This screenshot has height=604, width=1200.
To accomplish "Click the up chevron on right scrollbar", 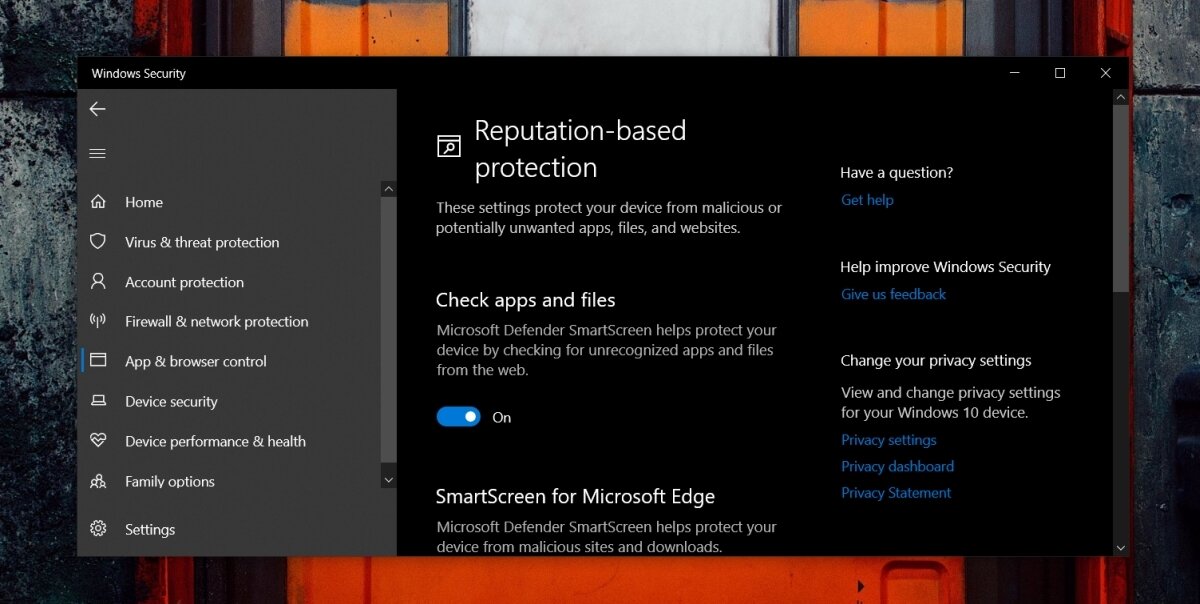I will [1121, 96].
